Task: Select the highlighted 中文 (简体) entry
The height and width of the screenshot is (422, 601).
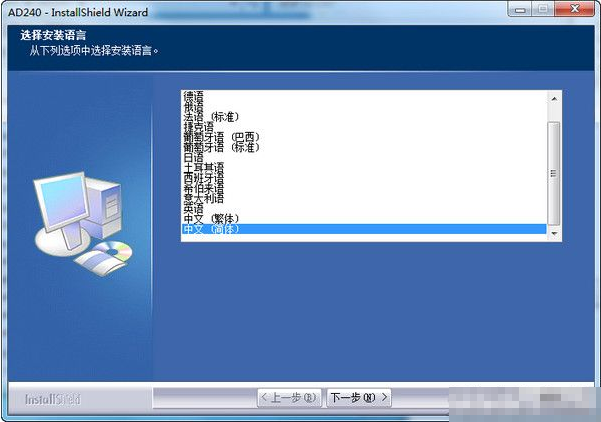Action: click(211, 229)
